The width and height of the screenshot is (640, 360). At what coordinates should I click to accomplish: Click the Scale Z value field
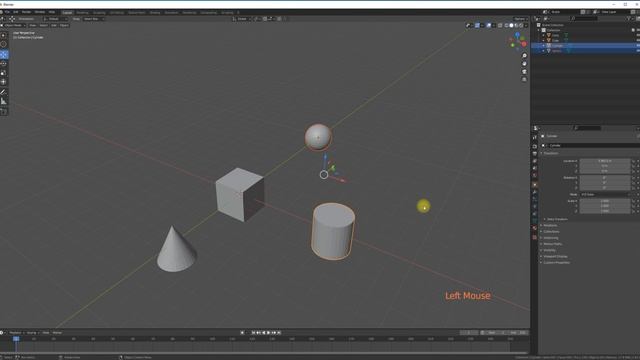(x=605, y=211)
